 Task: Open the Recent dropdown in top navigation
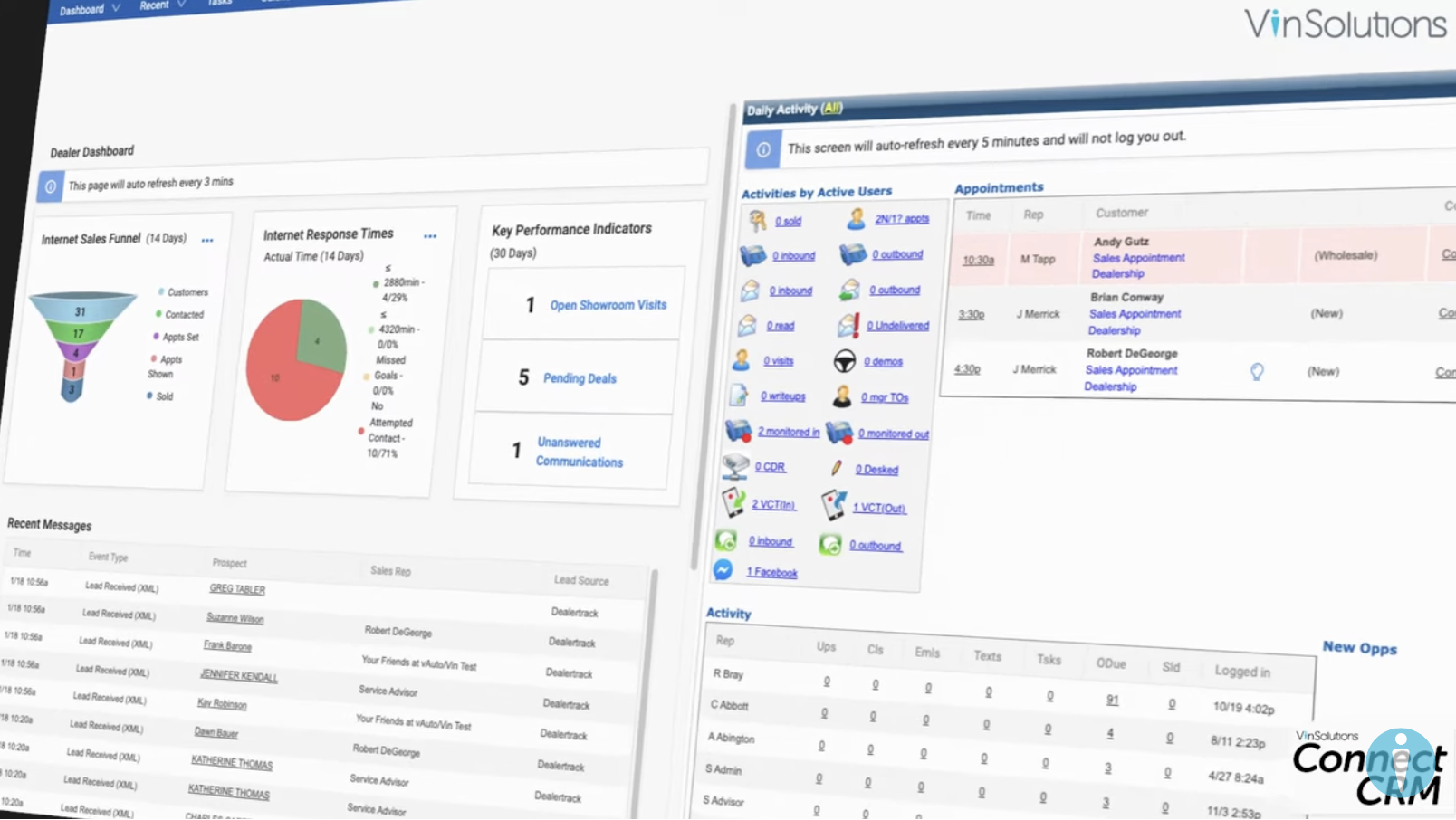(163, 5)
